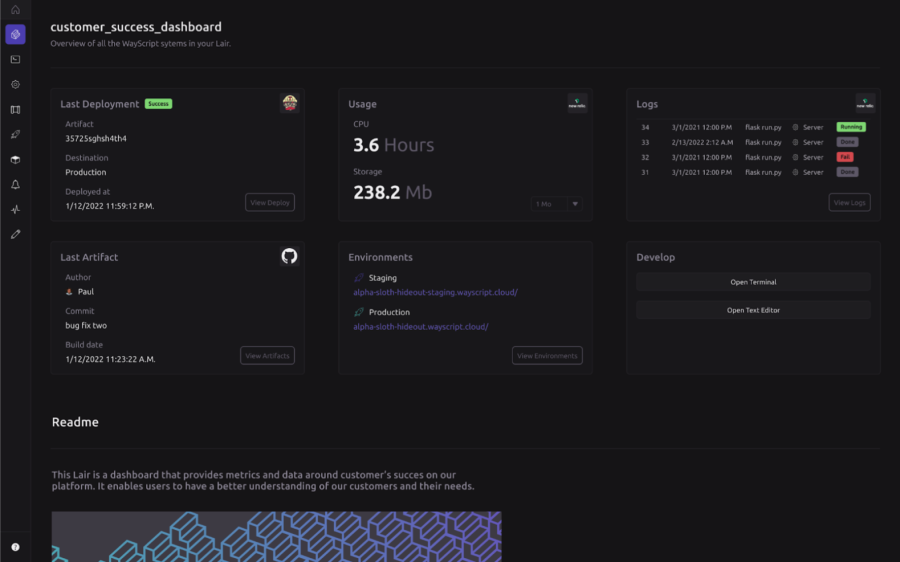
Task: Open the activity pulse icon in sidebar
Action: click(x=15, y=210)
